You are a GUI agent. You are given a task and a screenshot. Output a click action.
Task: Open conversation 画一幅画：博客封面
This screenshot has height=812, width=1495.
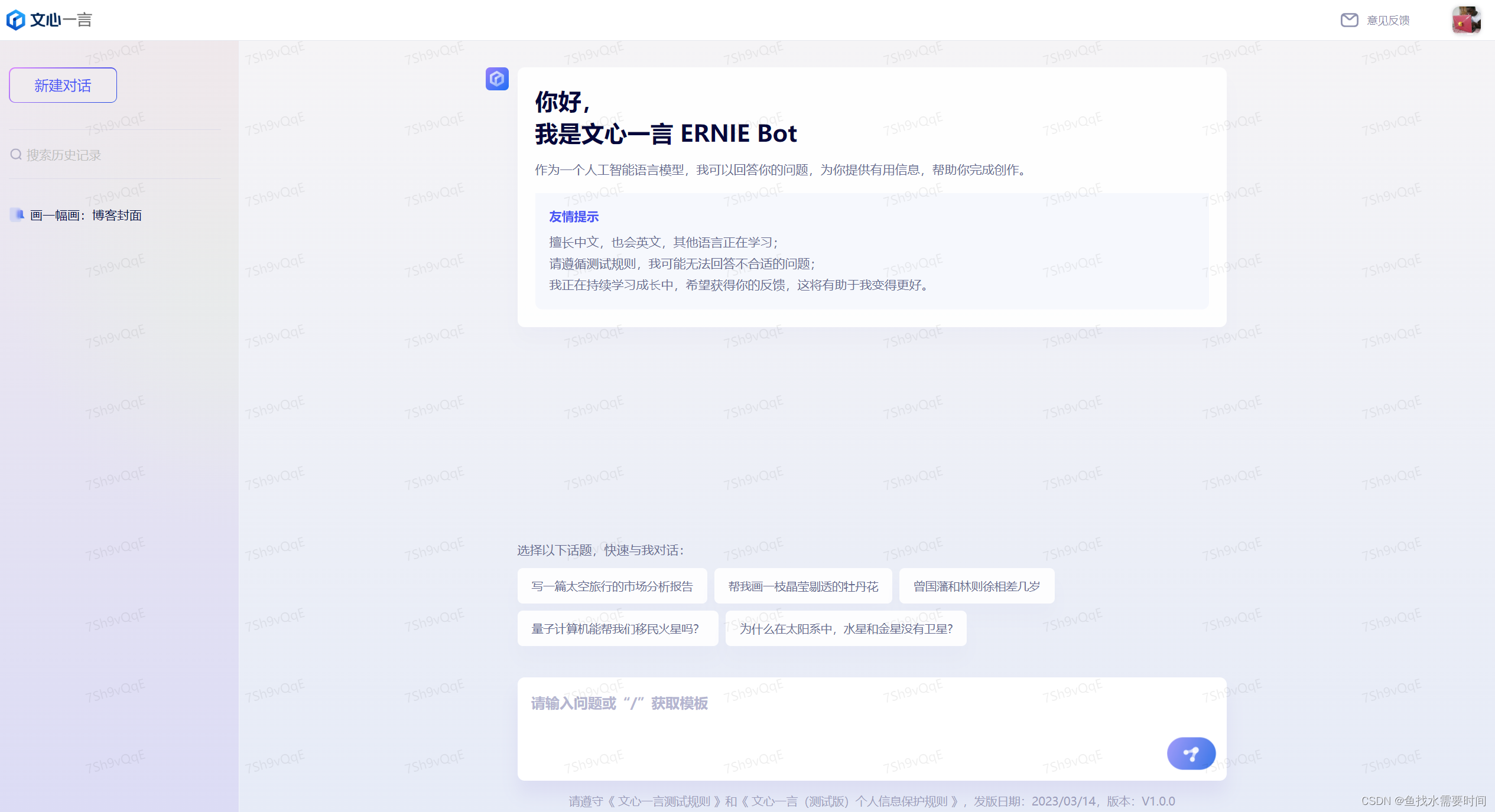[86, 216]
